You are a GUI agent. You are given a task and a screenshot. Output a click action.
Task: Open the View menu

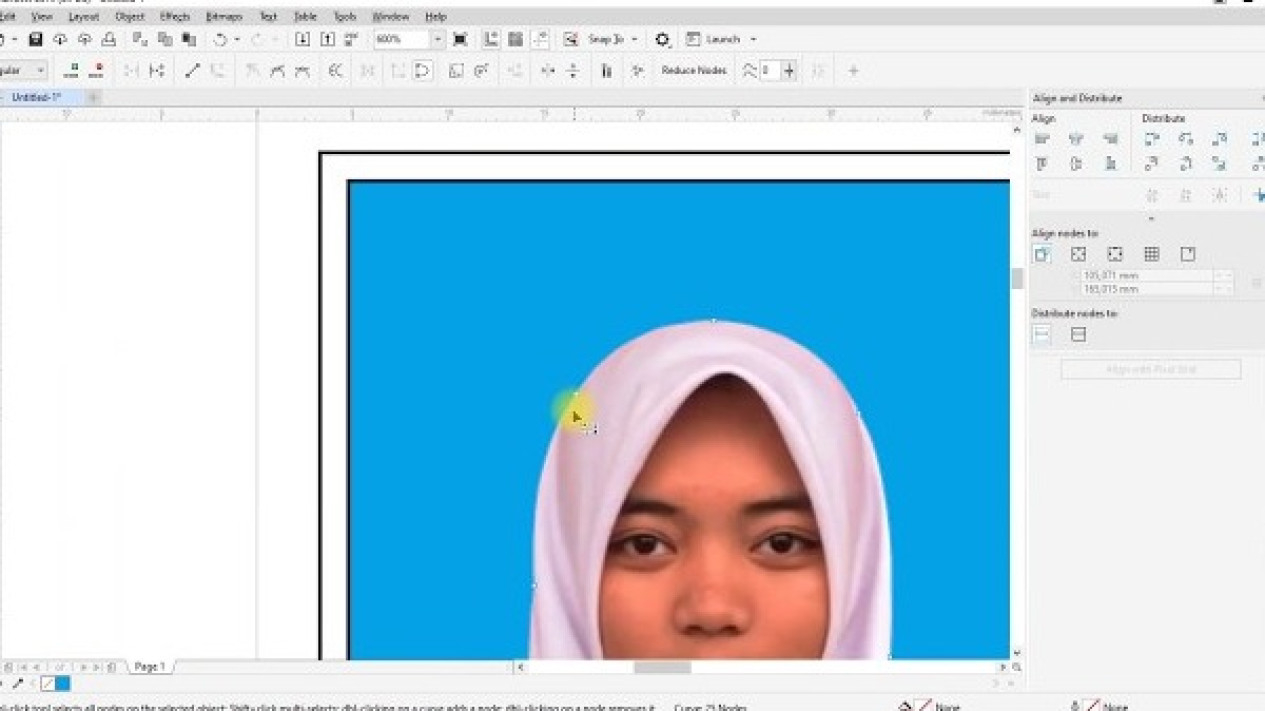point(41,17)
